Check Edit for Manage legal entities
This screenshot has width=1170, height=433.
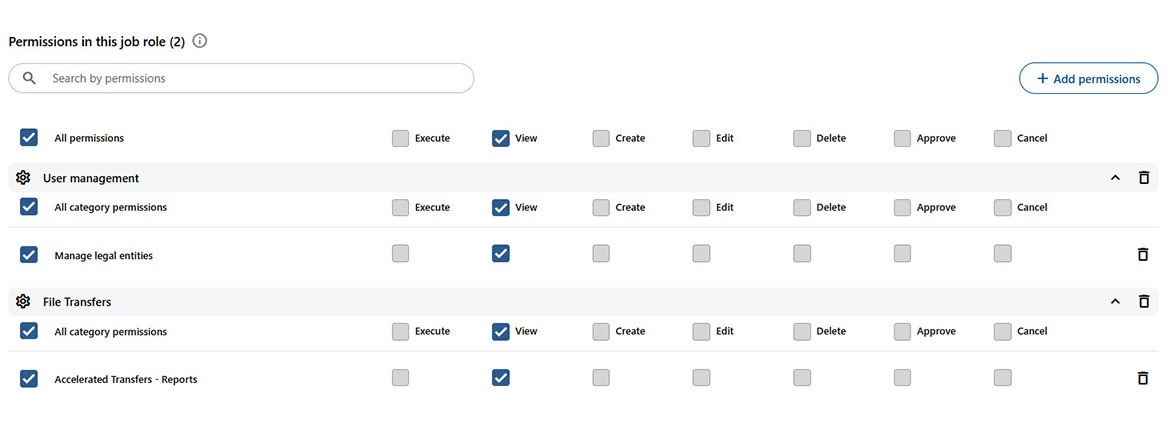[702, 254]
